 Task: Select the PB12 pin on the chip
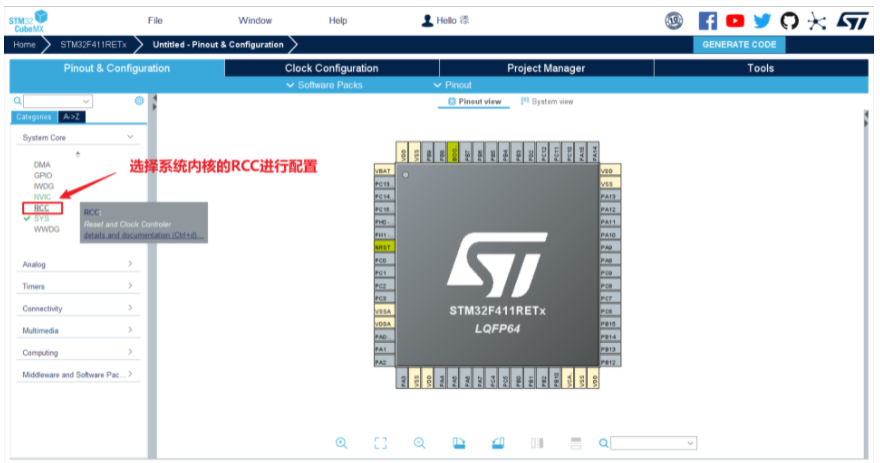[610, 362]
